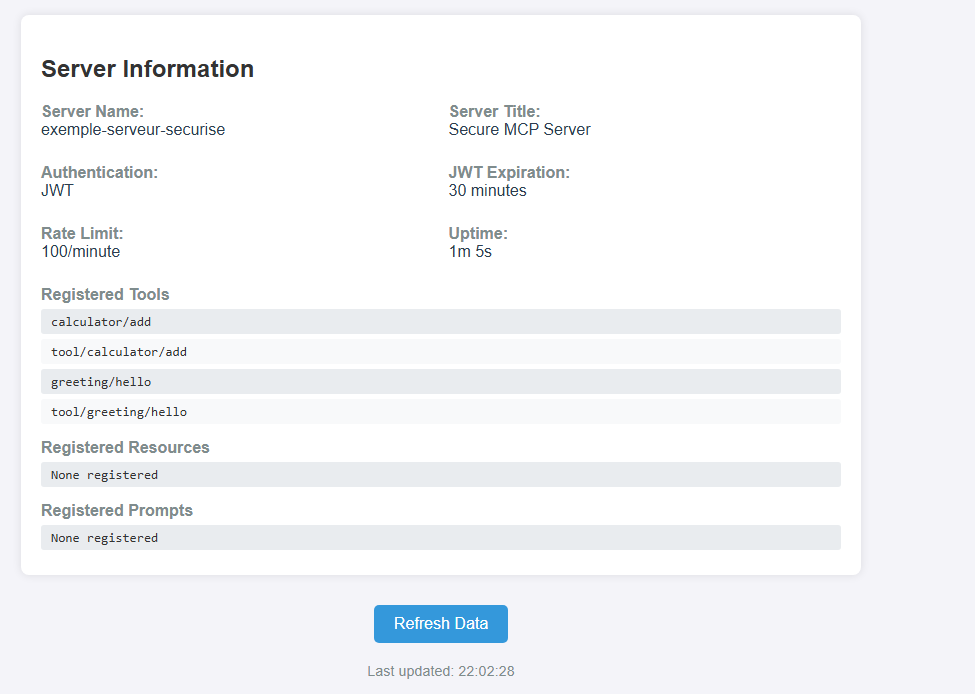Click the Authentication label

[99, 172]
